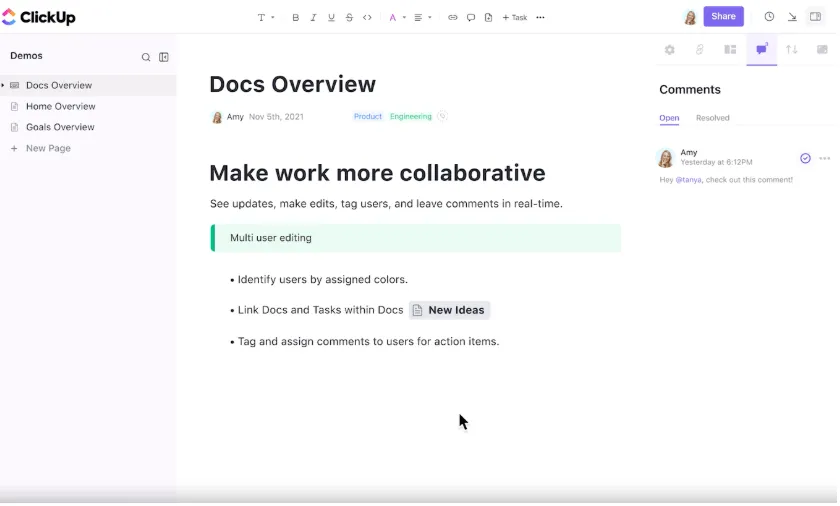Click the Identify users by assigned colors bullet
Screen dimensions: 840x506
point(322,280)
